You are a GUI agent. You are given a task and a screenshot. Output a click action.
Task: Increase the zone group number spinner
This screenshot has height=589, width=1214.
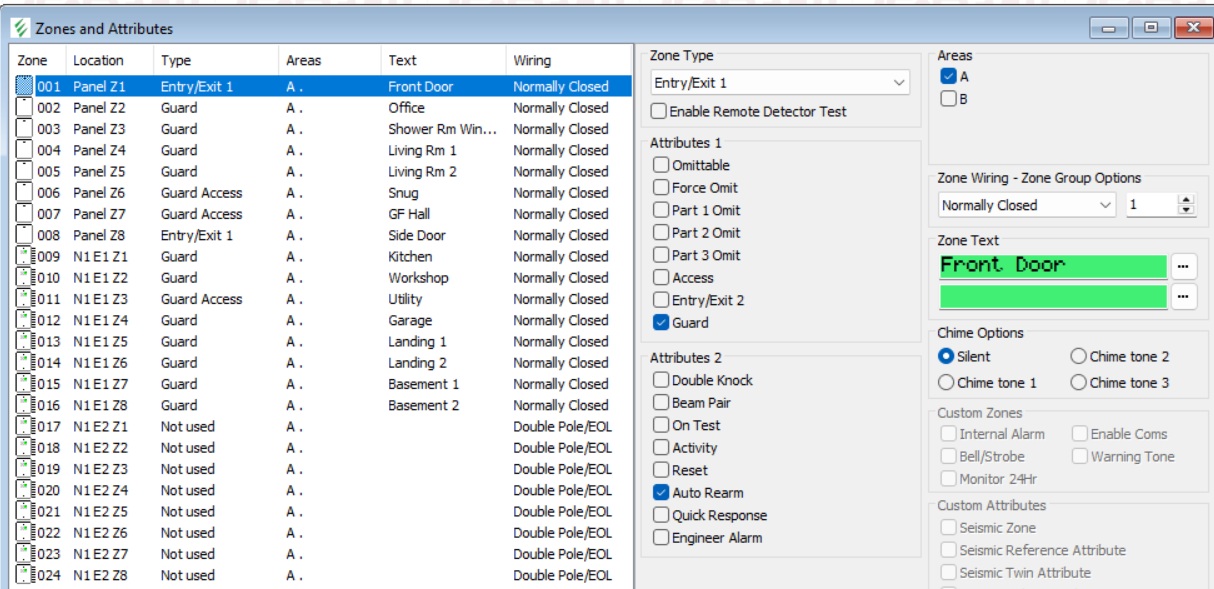[1187, 200]
